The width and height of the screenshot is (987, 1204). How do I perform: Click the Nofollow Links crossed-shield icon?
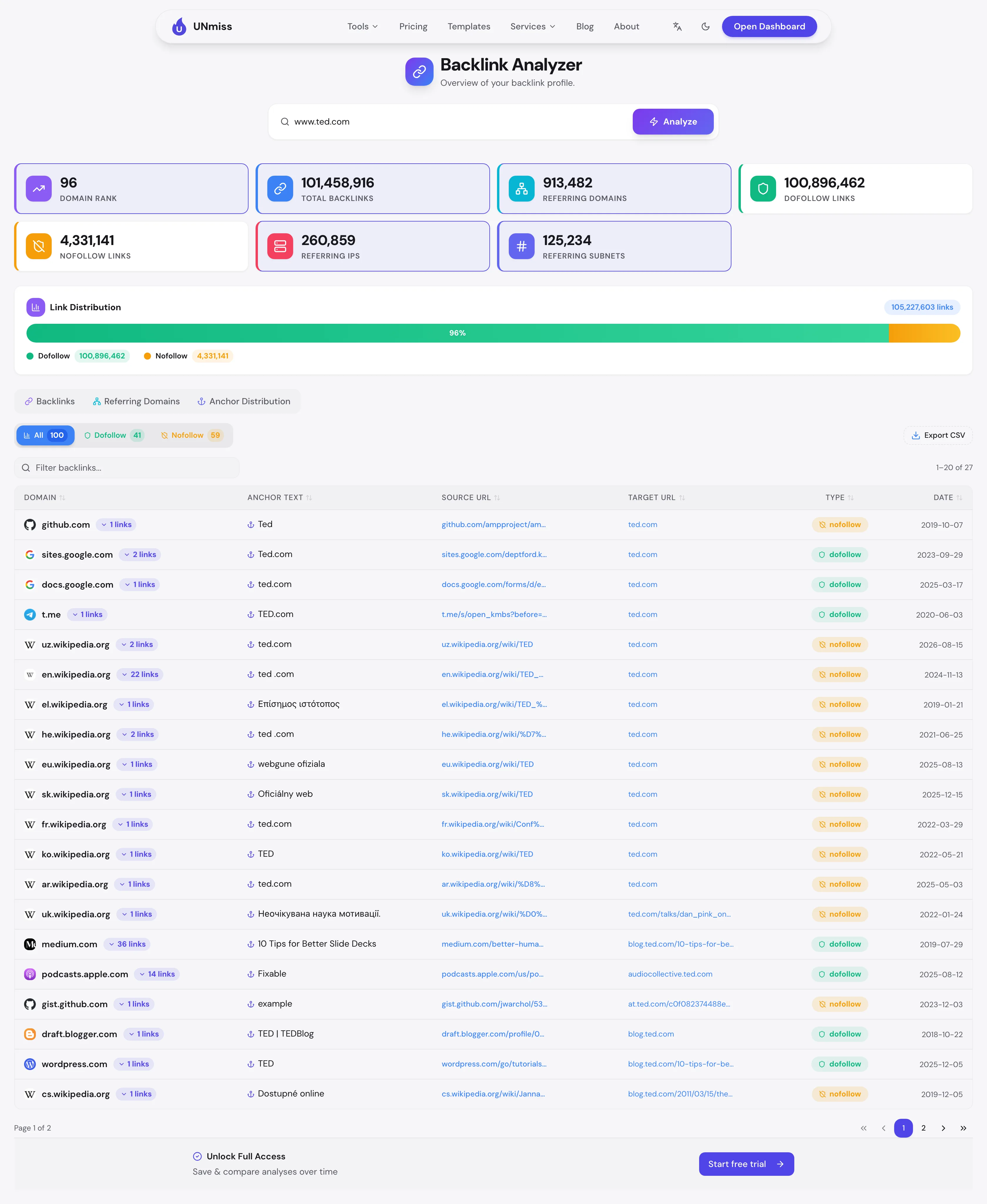coord(39,246)
